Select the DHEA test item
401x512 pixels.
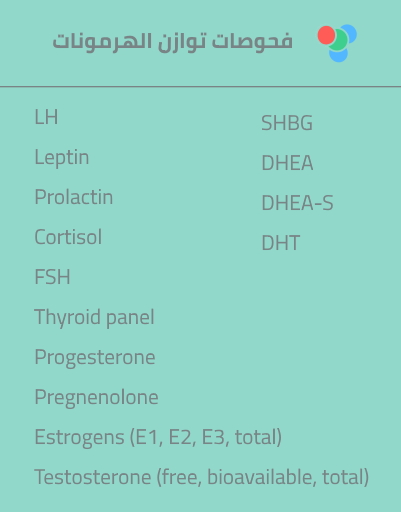coord(287,163)
